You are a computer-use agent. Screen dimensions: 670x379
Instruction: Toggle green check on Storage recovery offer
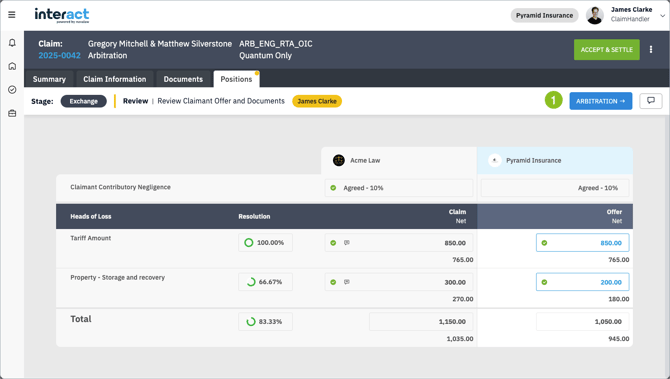tap(544, 282)
